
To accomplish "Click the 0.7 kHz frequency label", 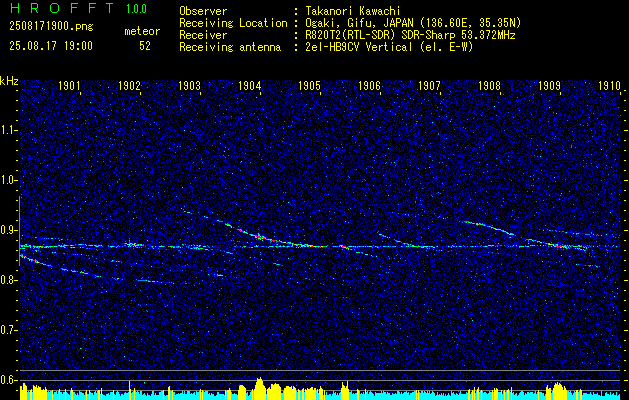I will click(x=7, y=330).
